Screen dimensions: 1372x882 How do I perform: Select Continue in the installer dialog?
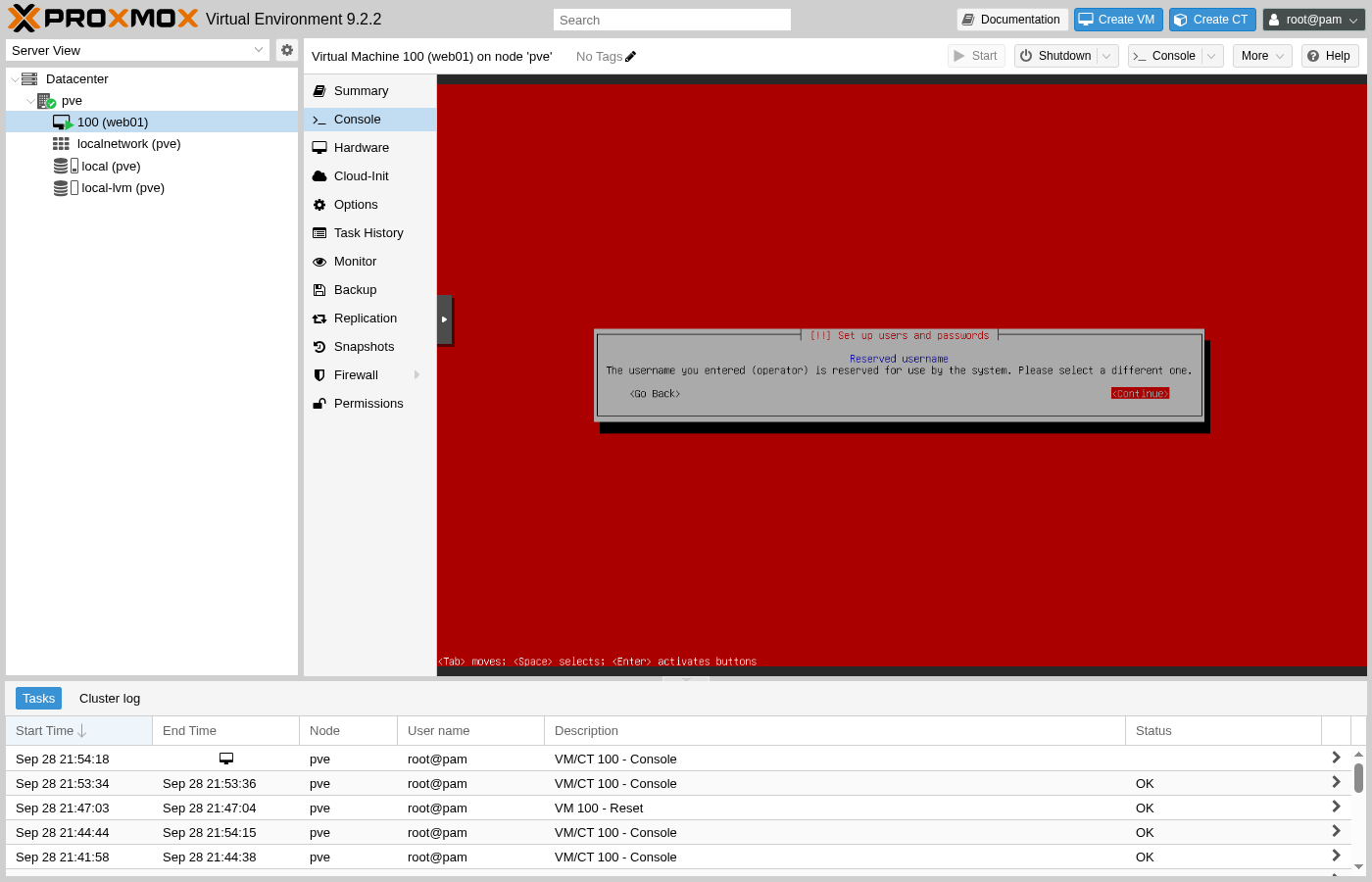click(1140, 394)
